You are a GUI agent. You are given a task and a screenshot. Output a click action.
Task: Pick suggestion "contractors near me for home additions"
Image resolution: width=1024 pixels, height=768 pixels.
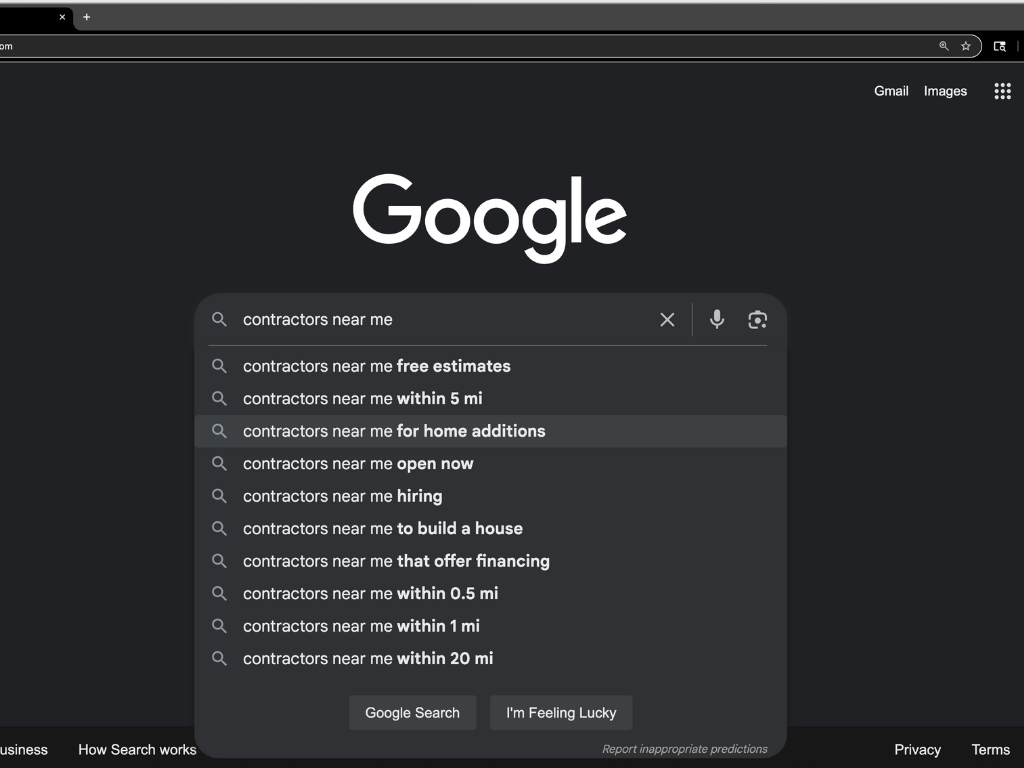pyautogui.click(x=394, y=431)
